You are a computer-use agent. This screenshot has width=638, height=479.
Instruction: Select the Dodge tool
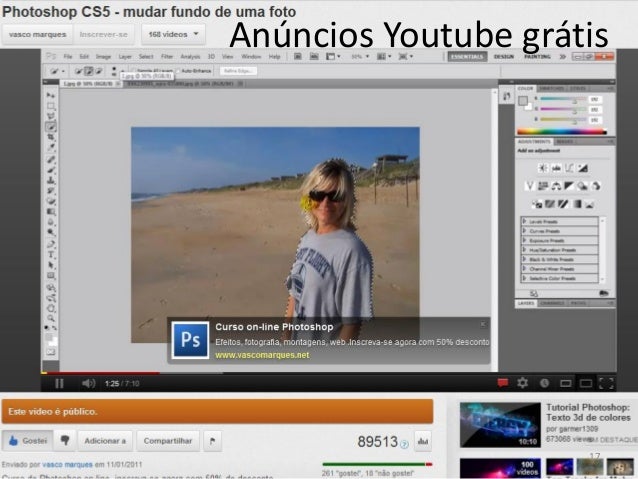pyautogui.click(x=51, y=233)
